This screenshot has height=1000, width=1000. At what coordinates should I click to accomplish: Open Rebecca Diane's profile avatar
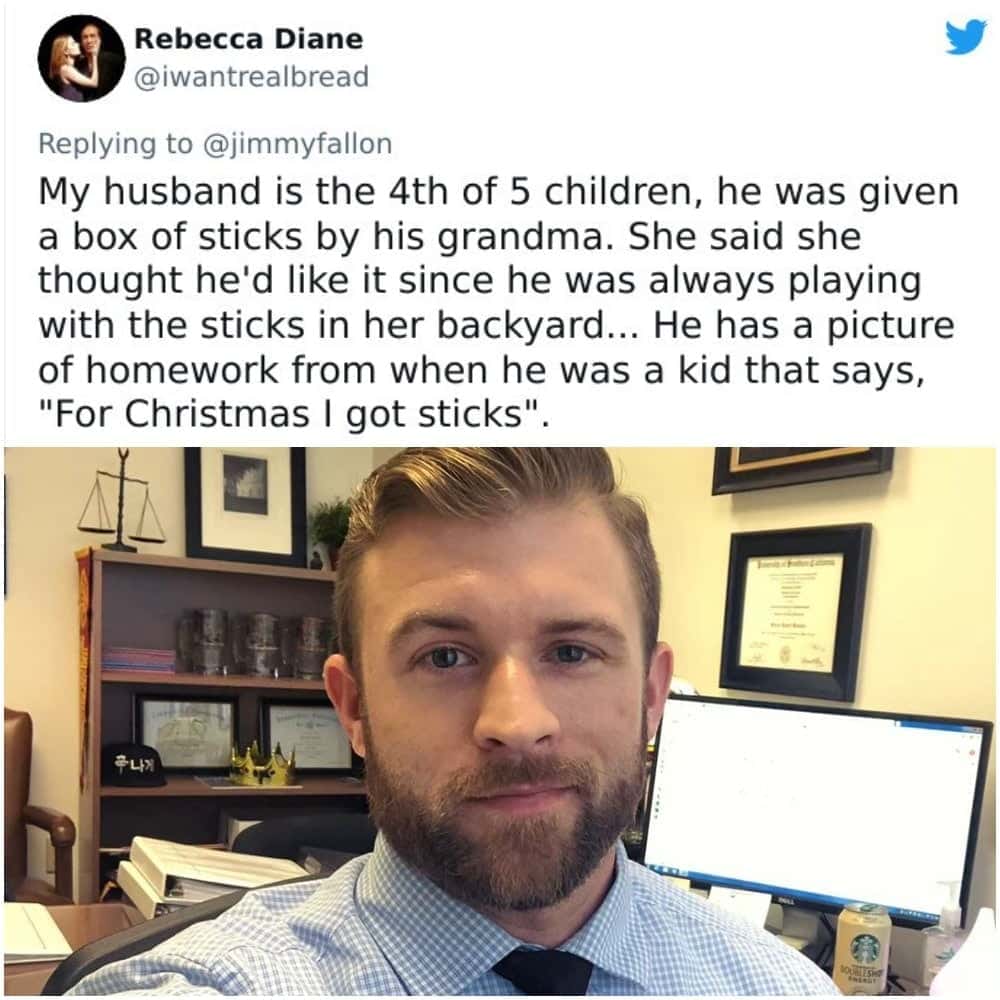[82, 59]
